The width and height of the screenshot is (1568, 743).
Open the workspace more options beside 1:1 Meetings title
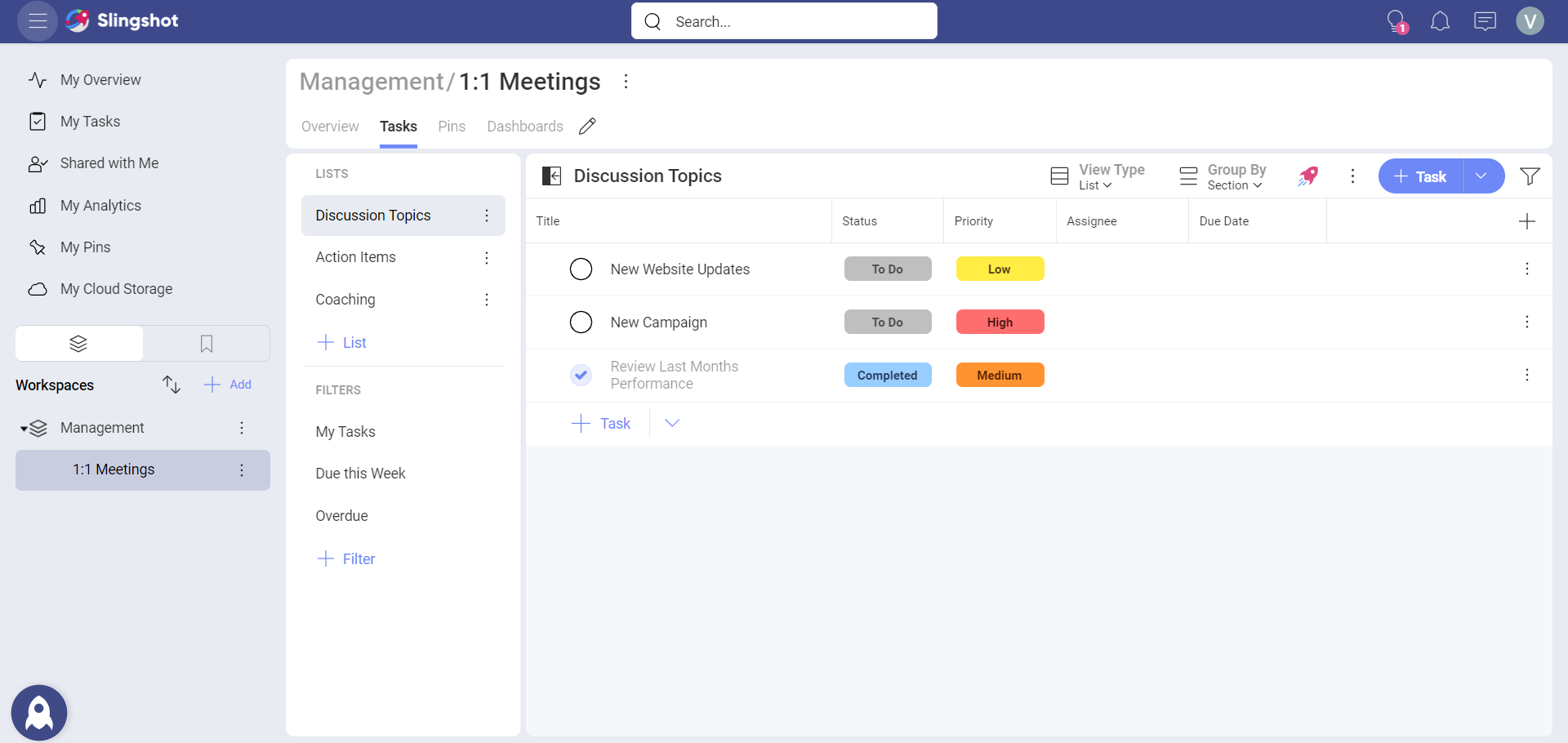(x=626, y=82)
